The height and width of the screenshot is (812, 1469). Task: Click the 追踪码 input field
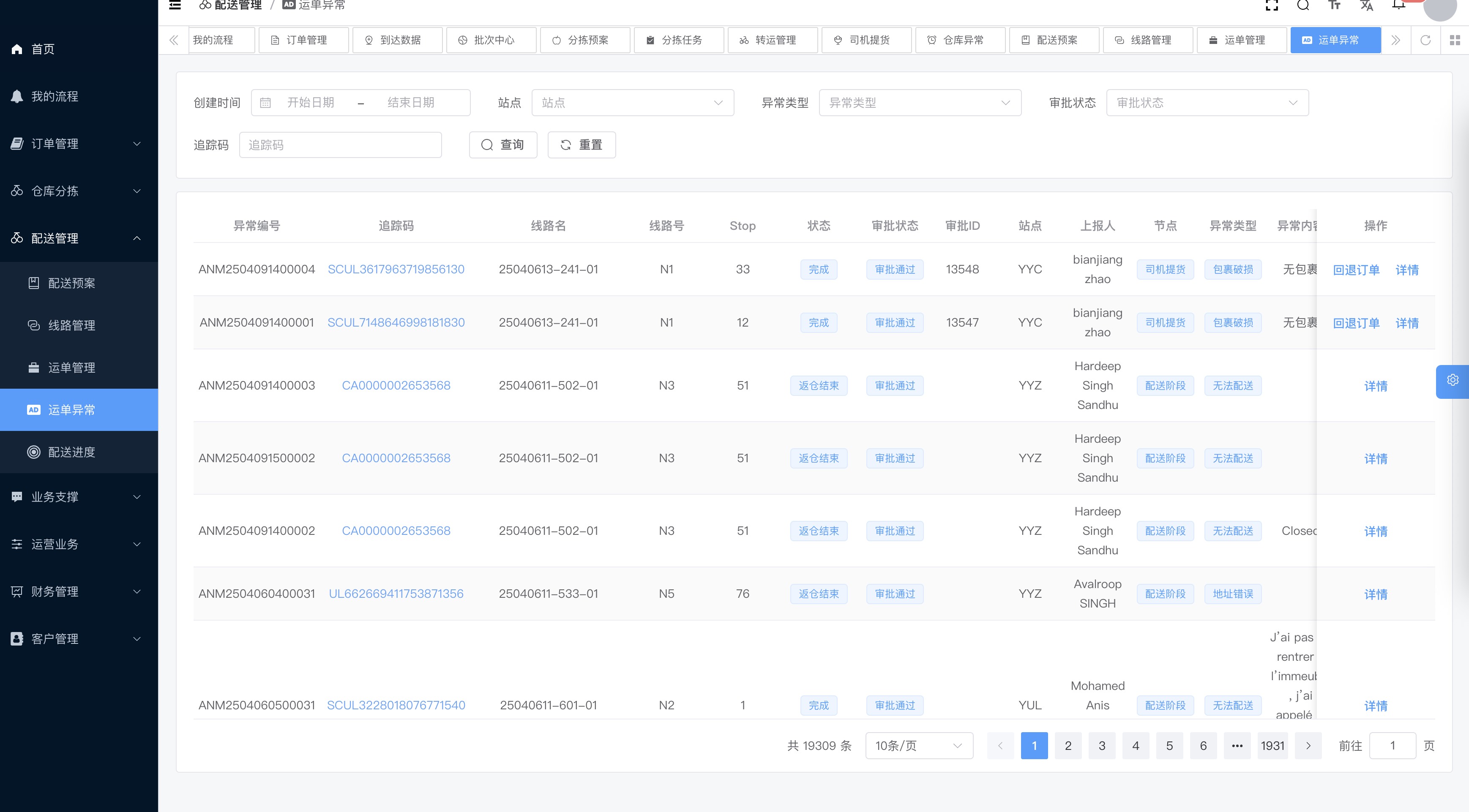[341, 145]
